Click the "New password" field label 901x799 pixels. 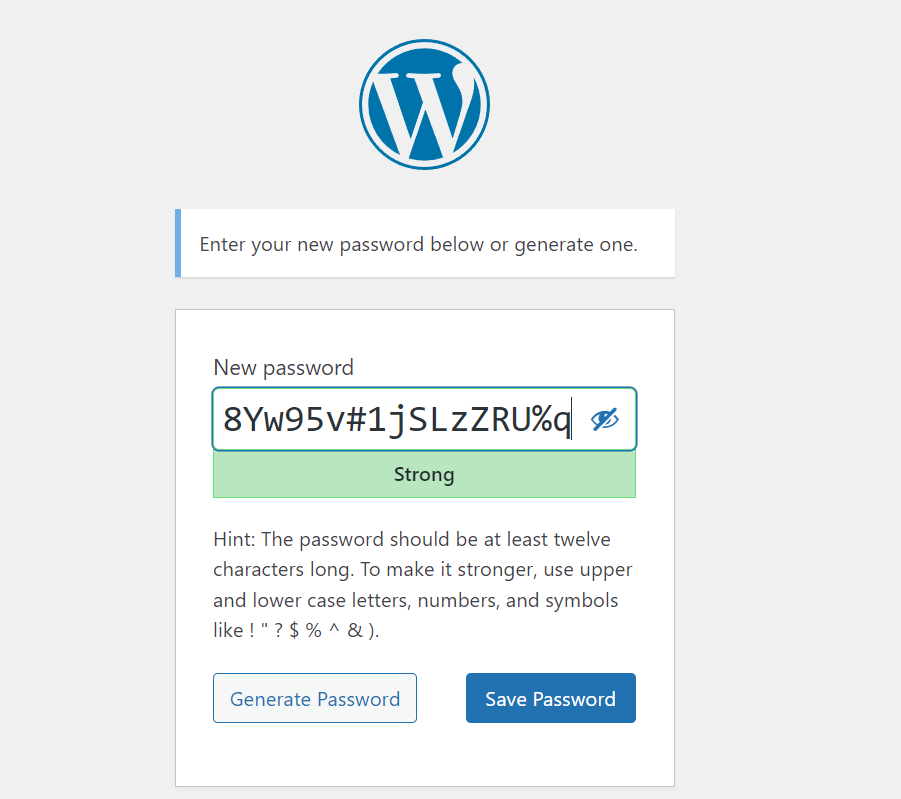pos(283,368)
